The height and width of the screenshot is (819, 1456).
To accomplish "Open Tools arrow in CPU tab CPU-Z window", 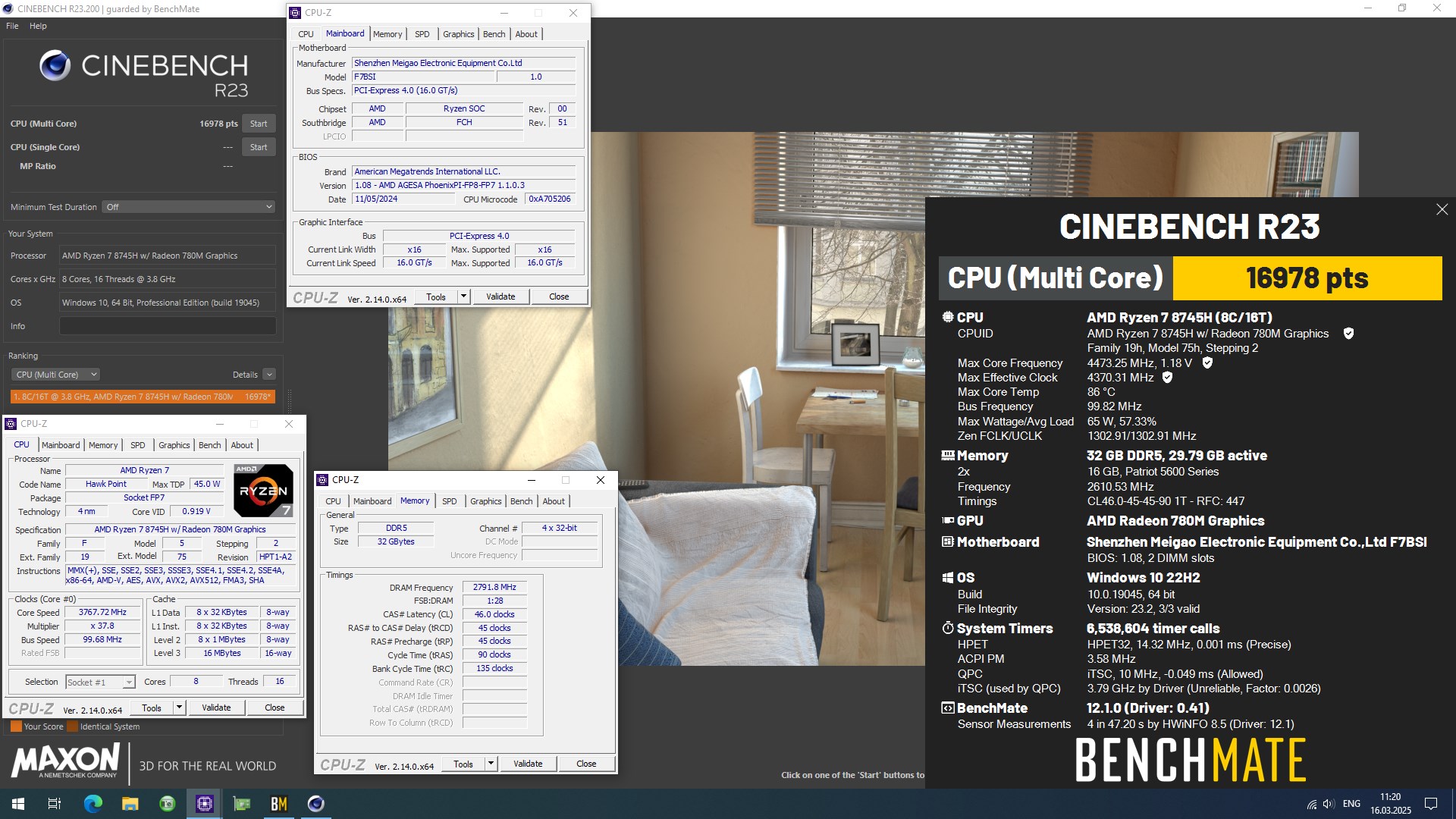I will coord(179,708).
